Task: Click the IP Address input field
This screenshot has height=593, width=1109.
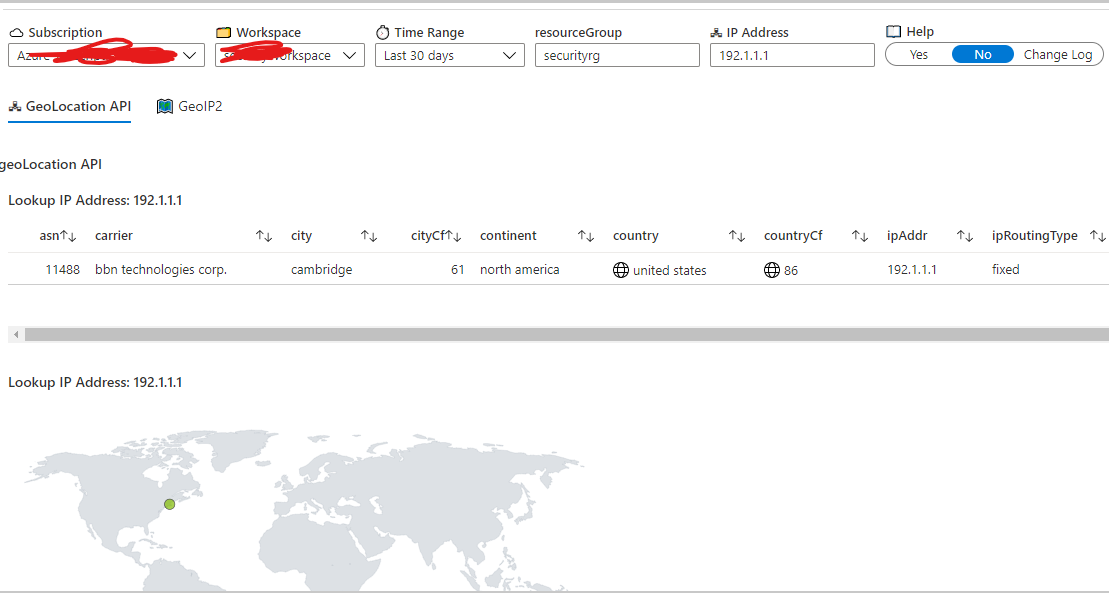Action: tap(792, 55)
